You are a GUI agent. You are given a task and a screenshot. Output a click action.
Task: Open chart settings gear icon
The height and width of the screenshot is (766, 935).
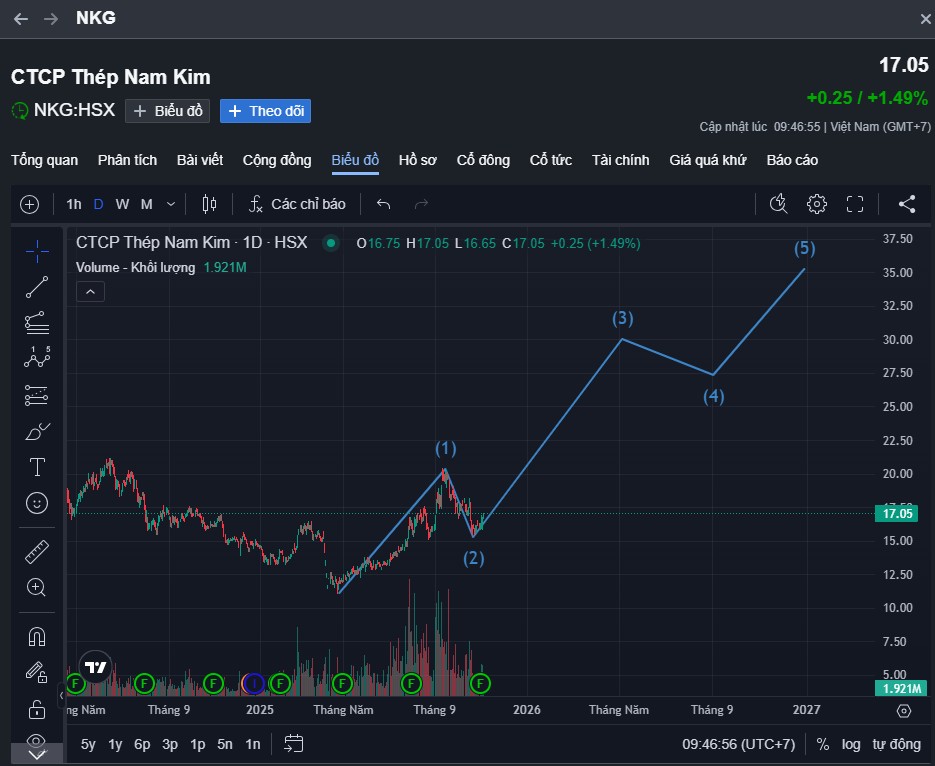click(x=816, y=204)
